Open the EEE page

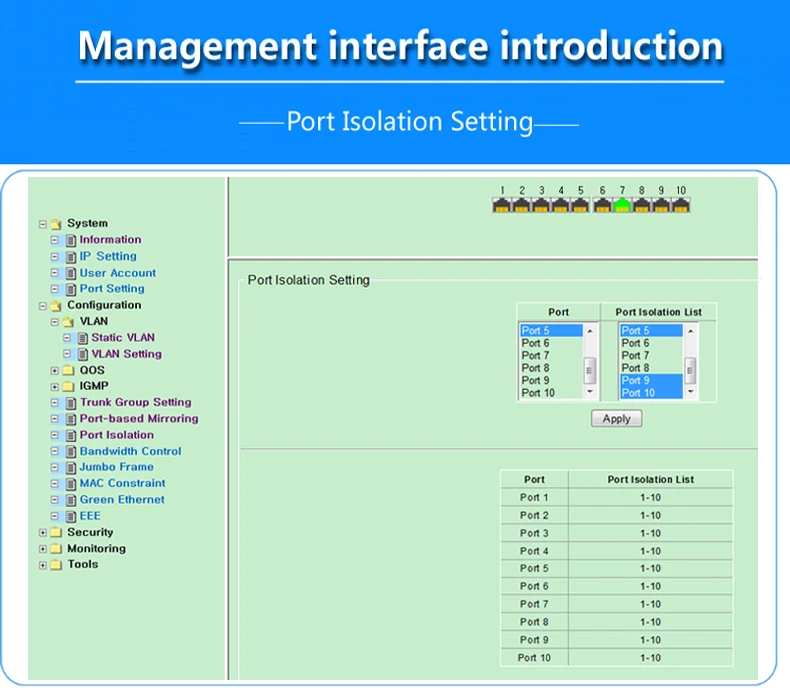pyautogui.click(x=90, y=516)
